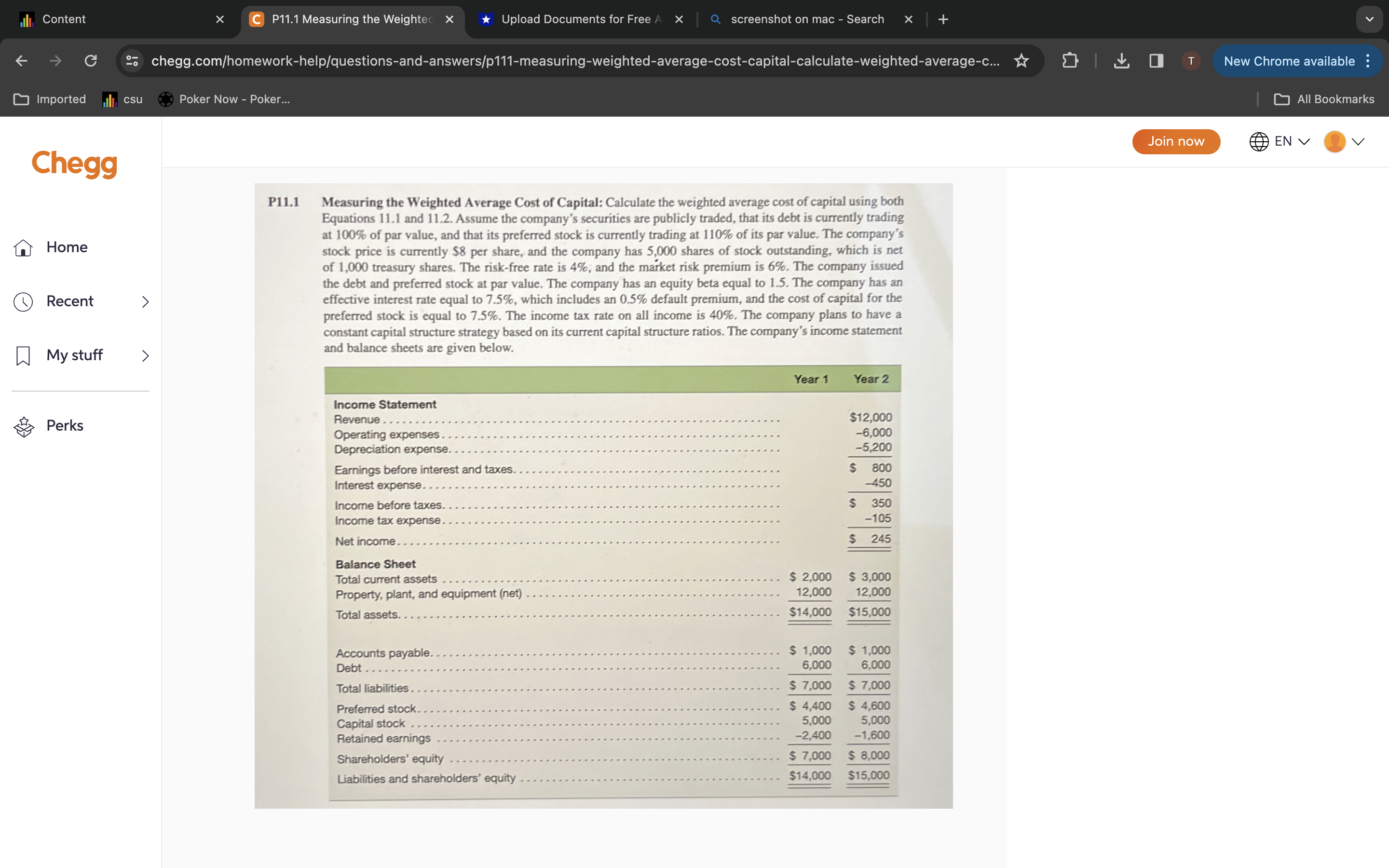Expand the Recent sidebar section chevron
This screenshot has width=1389, height=868.
point(145,301)
